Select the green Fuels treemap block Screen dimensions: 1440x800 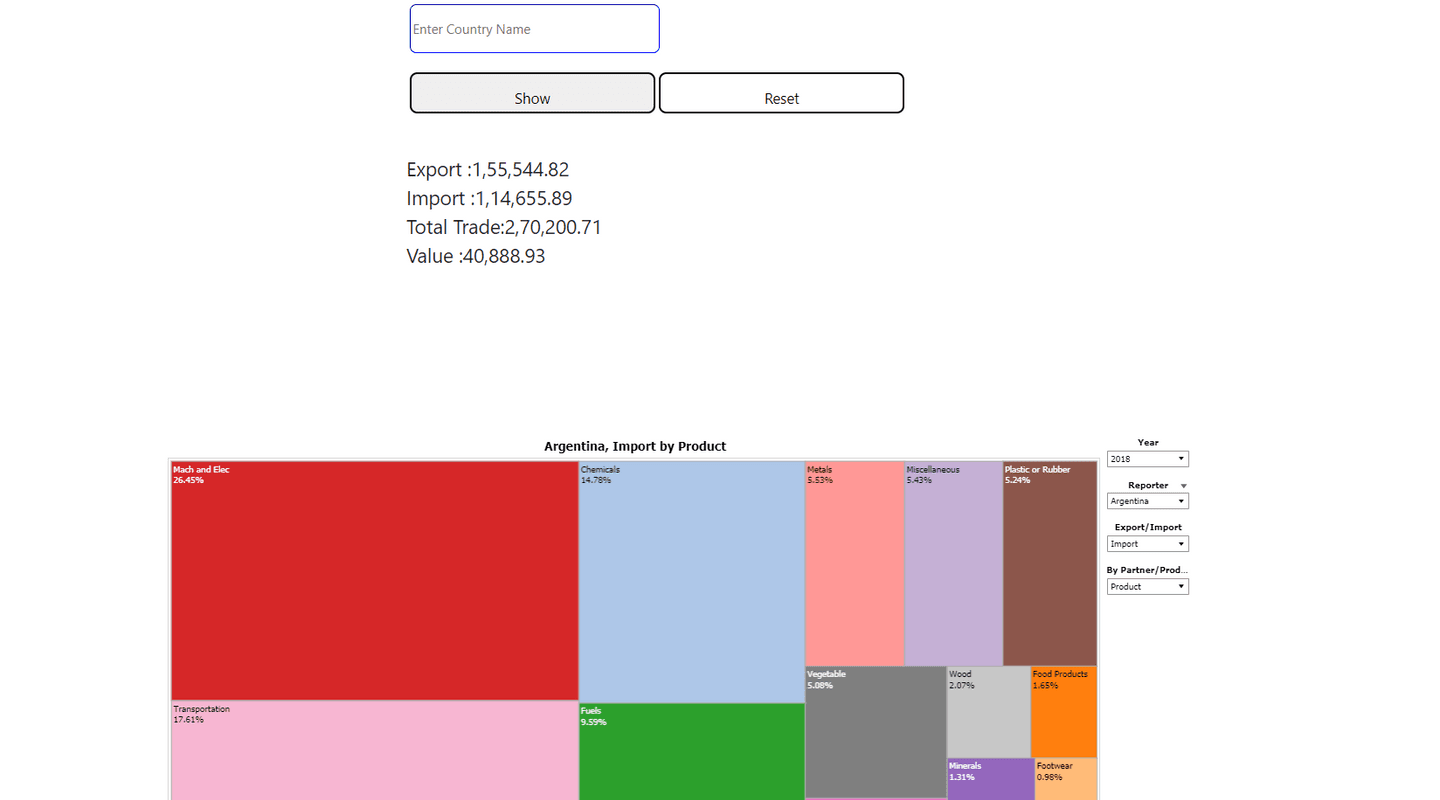coord(692,752)
